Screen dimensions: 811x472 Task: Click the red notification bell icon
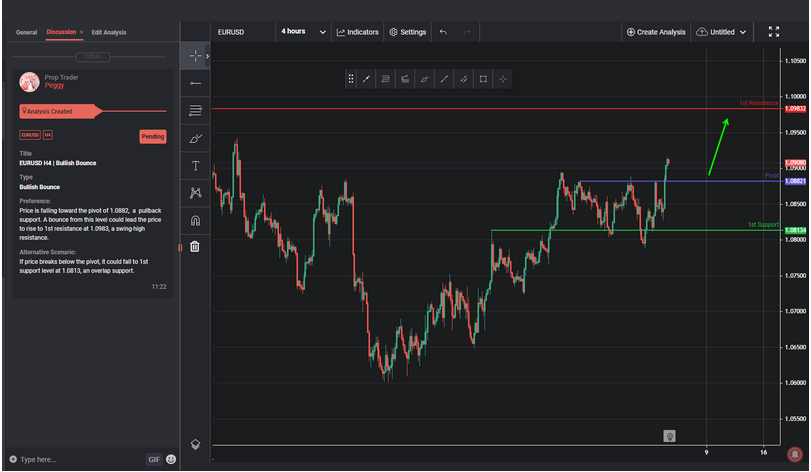click(x=794, y=454)
